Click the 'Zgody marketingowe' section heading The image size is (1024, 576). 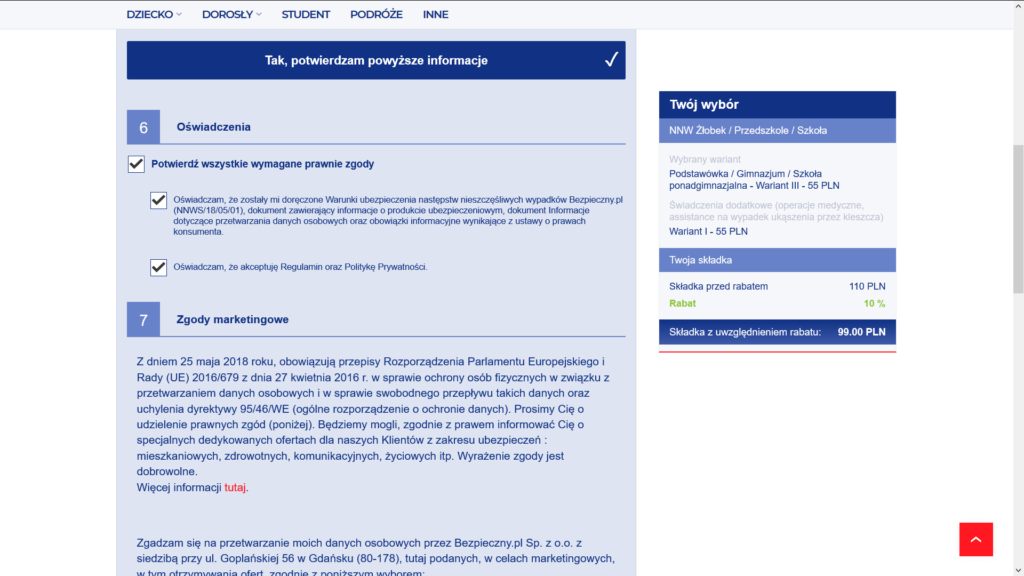232,319
